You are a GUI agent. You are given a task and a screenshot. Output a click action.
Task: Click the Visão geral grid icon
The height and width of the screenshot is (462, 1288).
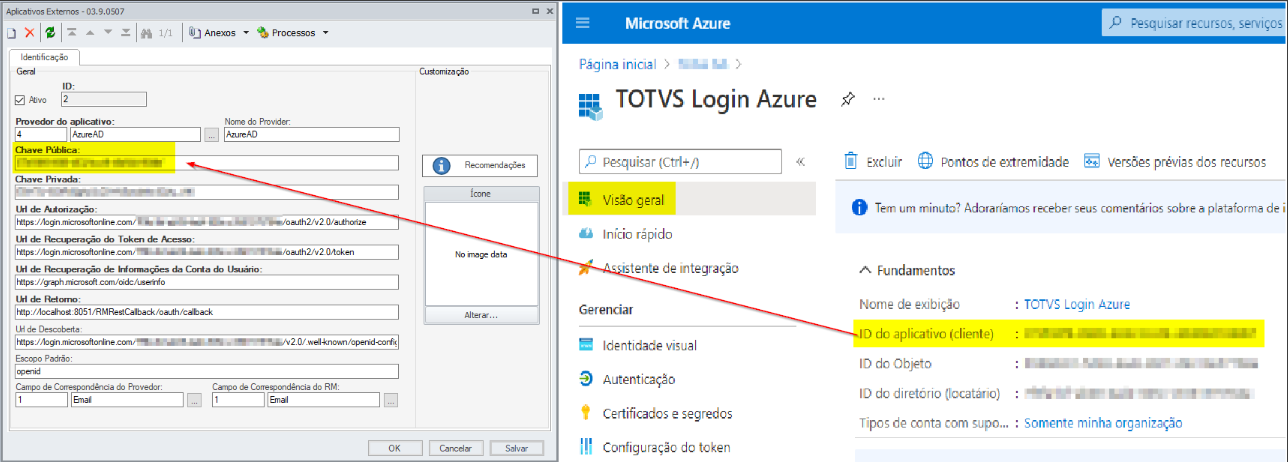587,198
